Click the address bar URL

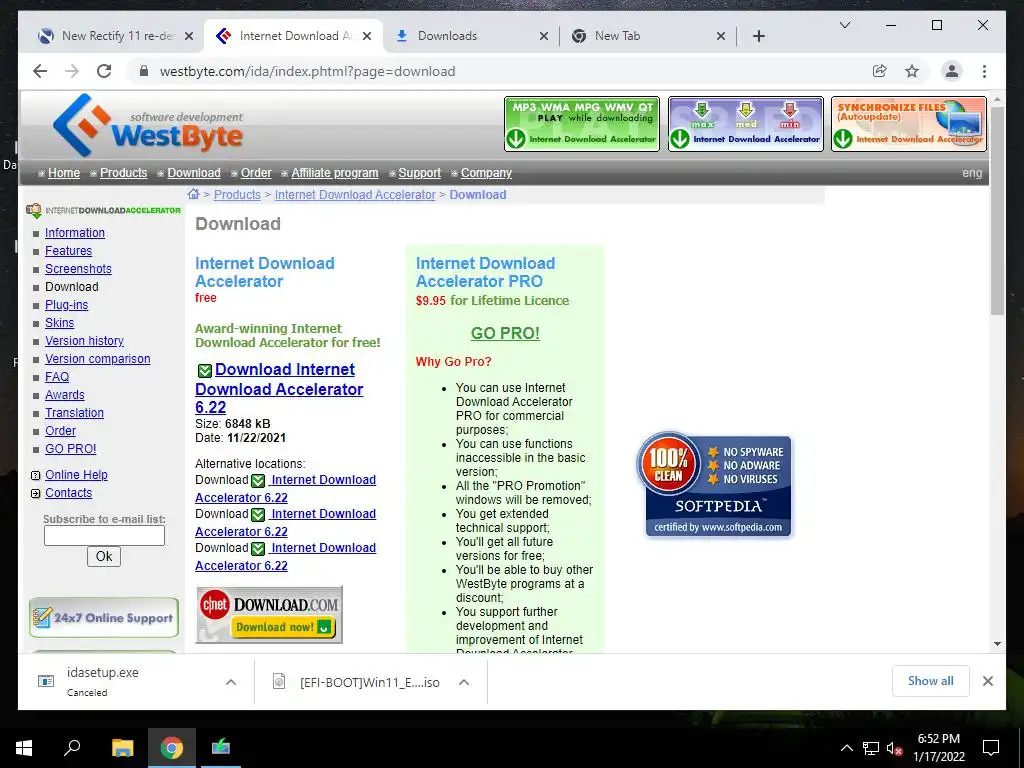(307, 71)
